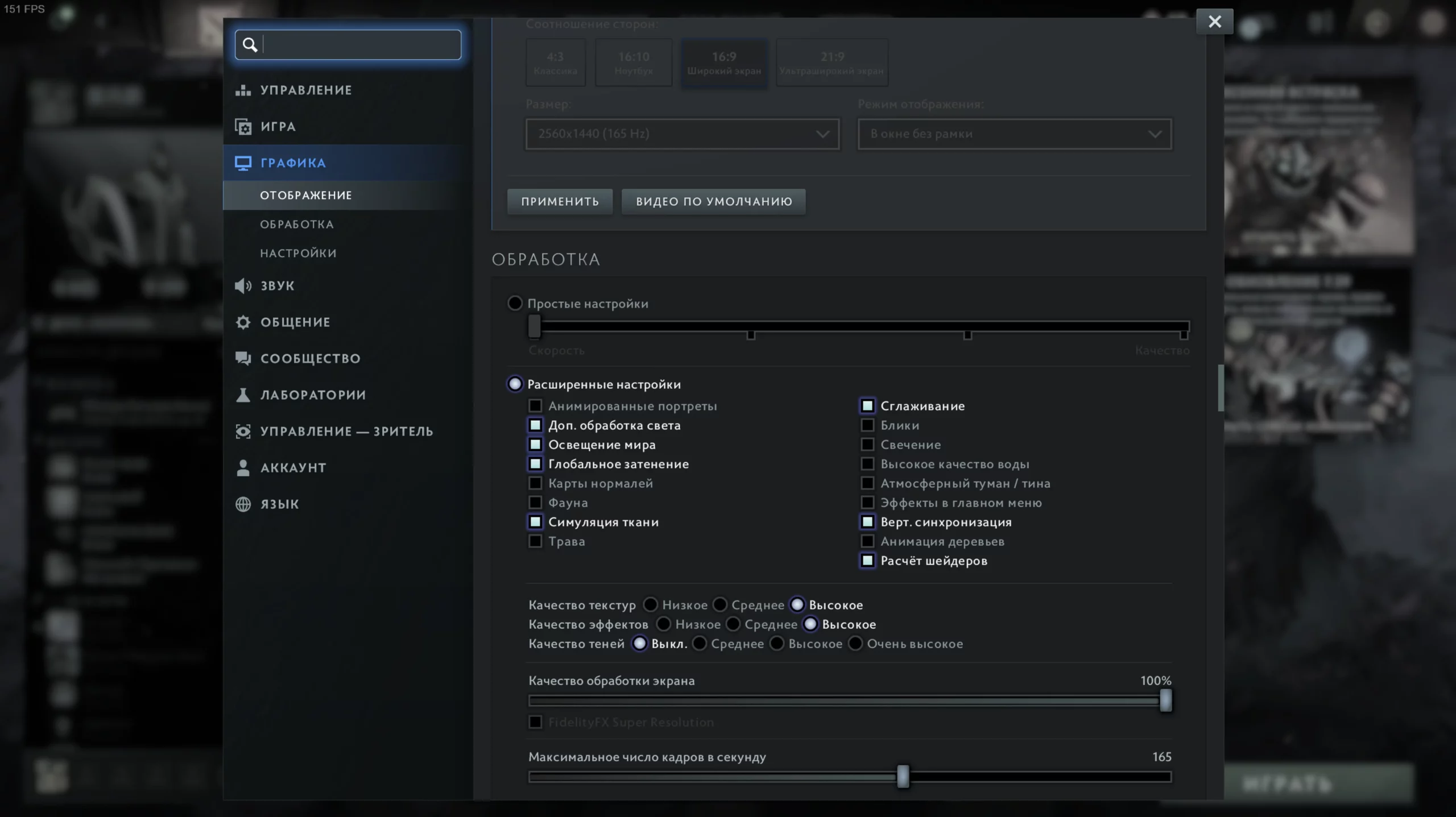Click the controller icon beside Управление
1456x817 pixels.
point(243,90)
